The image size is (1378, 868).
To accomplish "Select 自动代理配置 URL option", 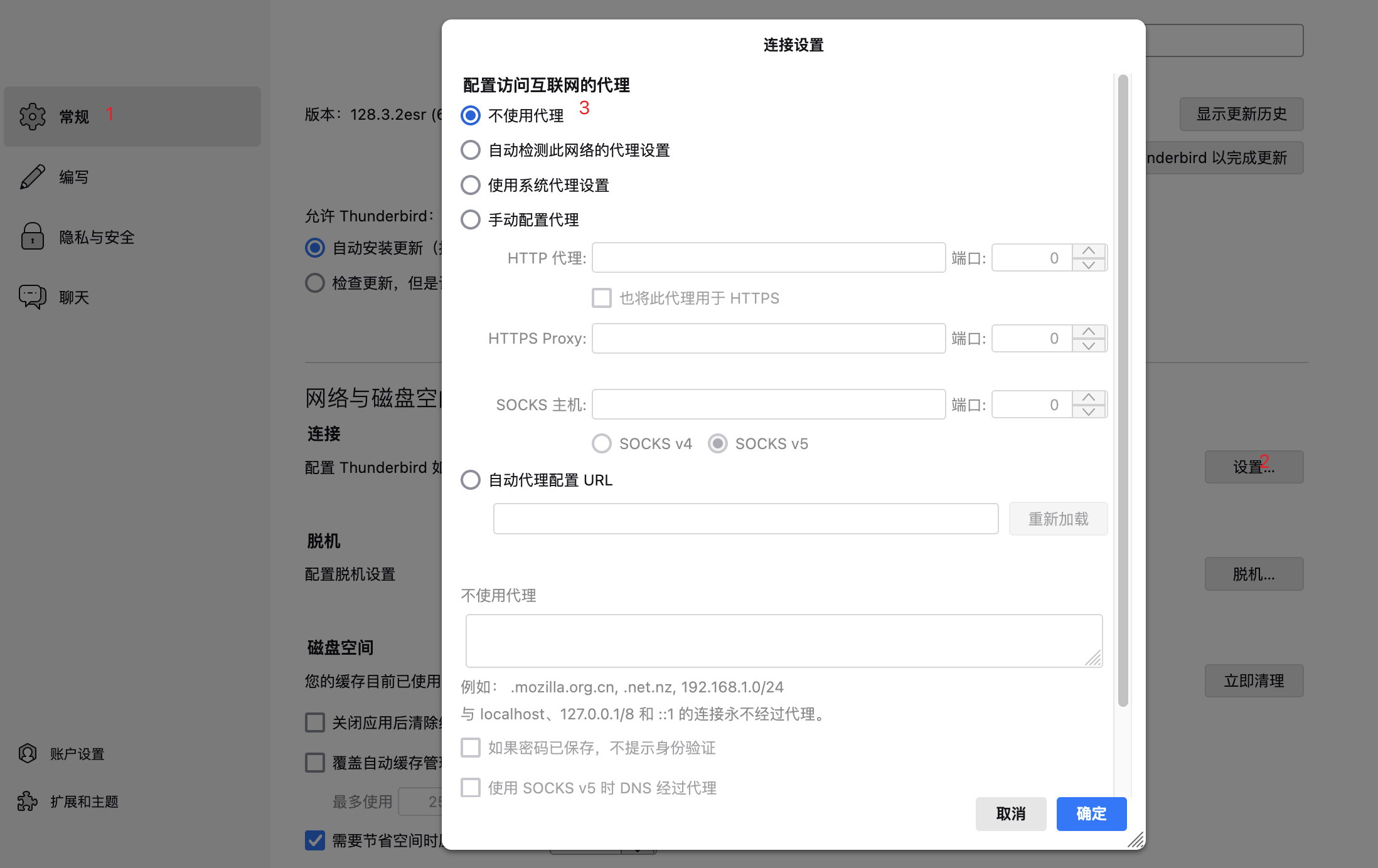I will 470,480.
